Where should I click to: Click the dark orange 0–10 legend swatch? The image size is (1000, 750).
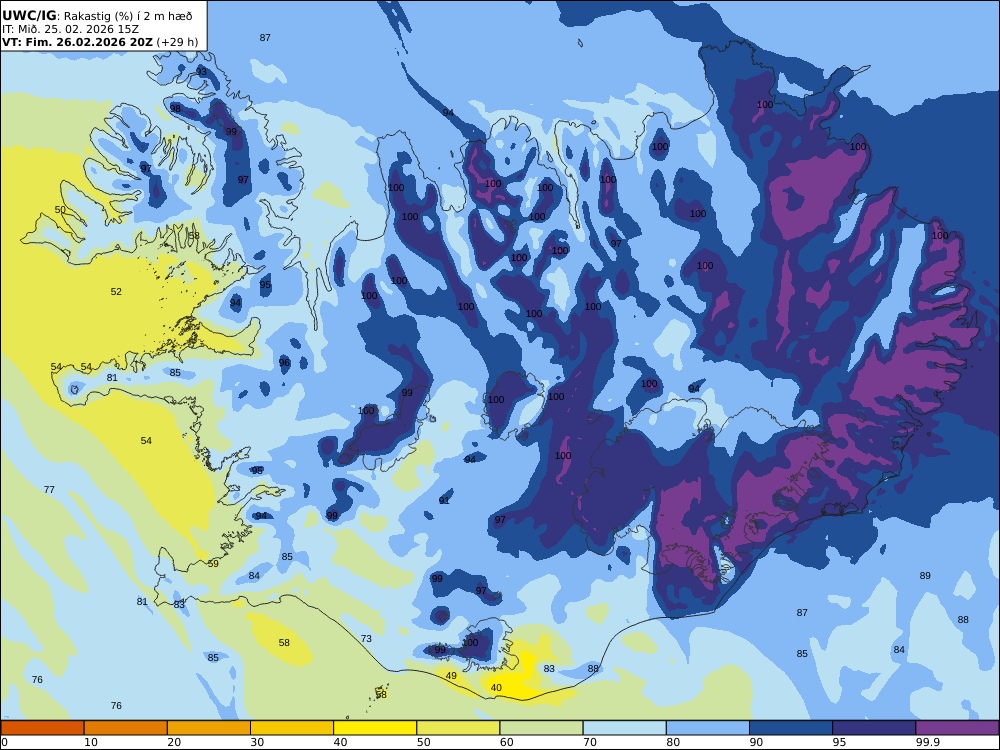42,728
